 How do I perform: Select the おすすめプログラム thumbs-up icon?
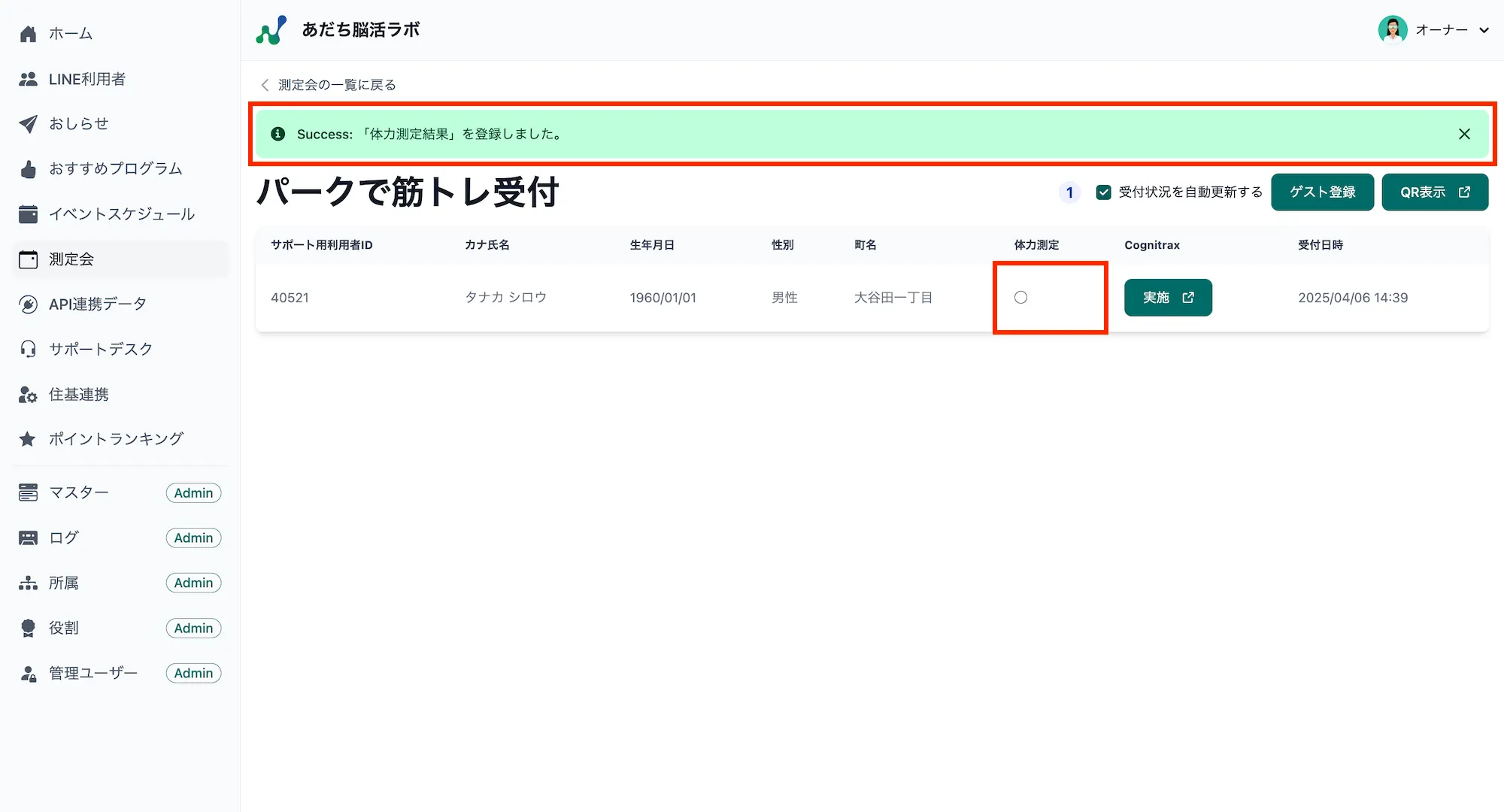(x=28, y=168)
